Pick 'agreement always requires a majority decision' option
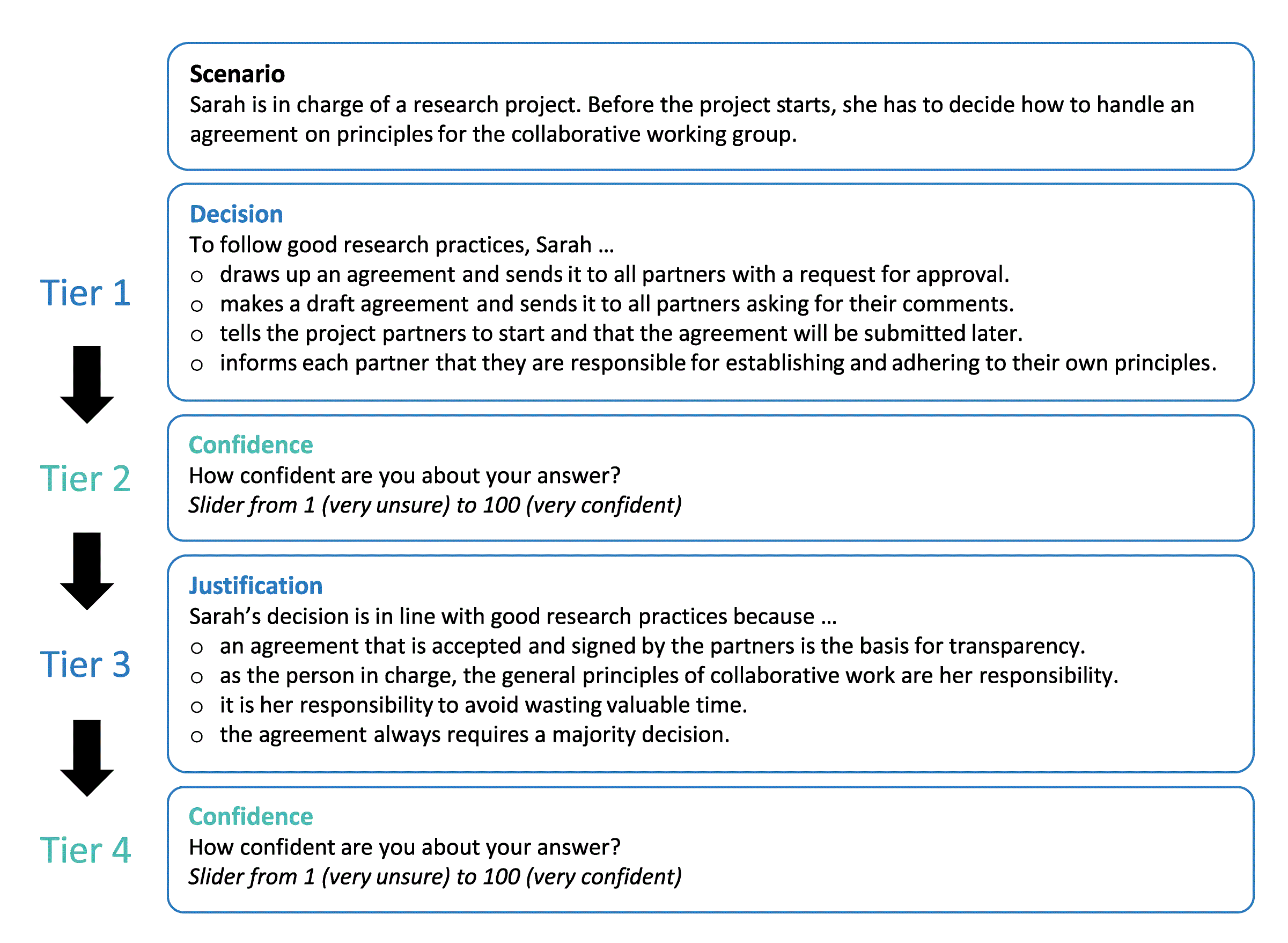This screenshot has height=943, width=1288. click(x=197, y=737)
